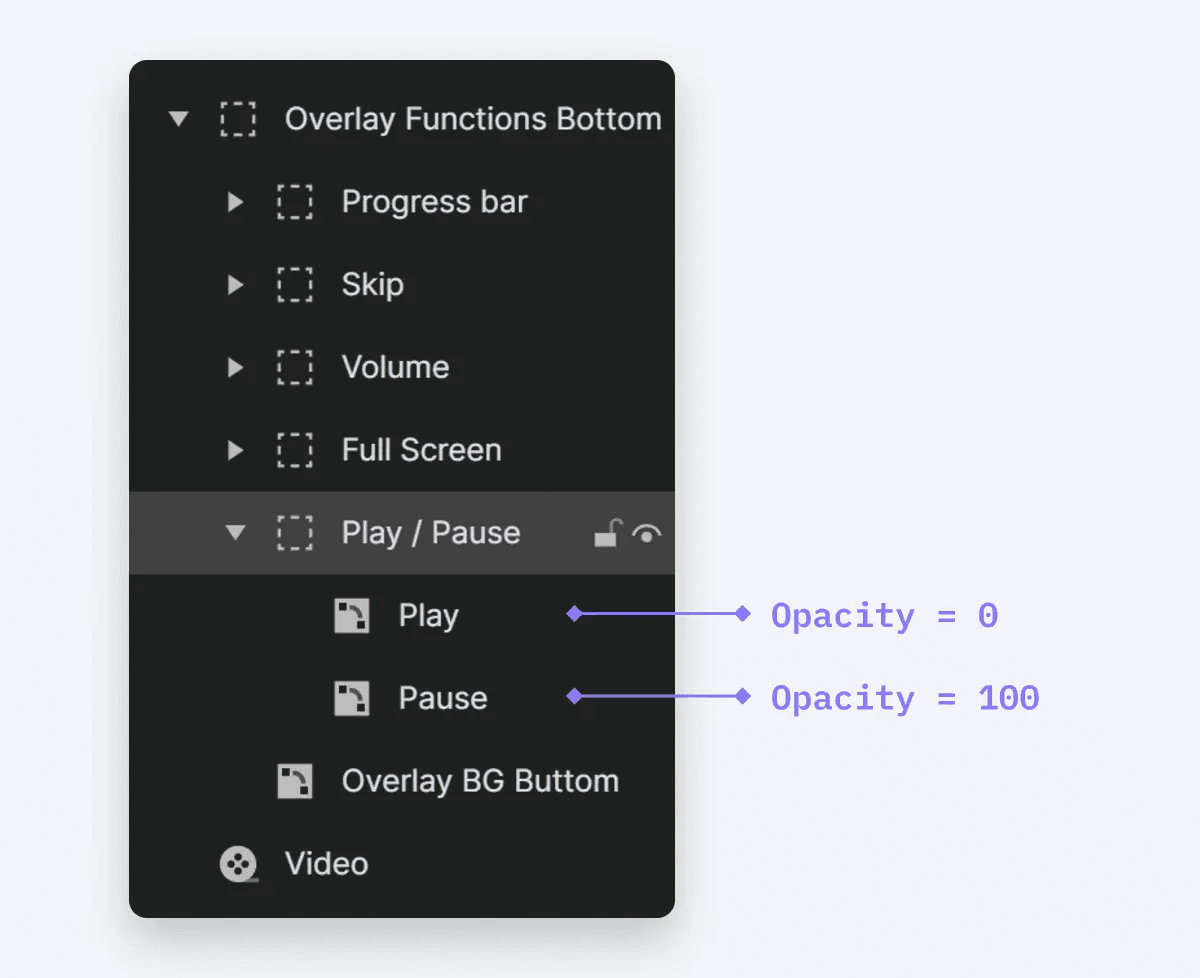Click the Pause layer shape icon
This screenshot has height=978, width=1200.
click(x=352, y=699)
